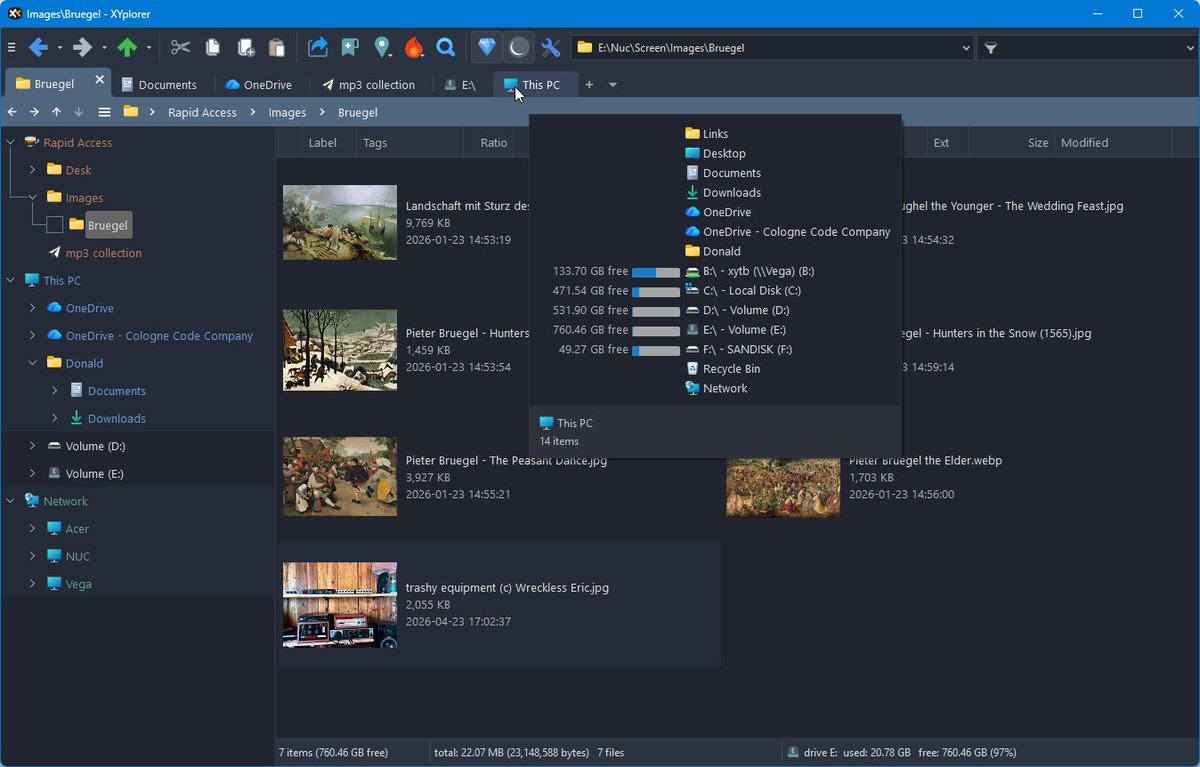
Task: Open the main menu hamburger icon
Action: click(x=12, y=47)
